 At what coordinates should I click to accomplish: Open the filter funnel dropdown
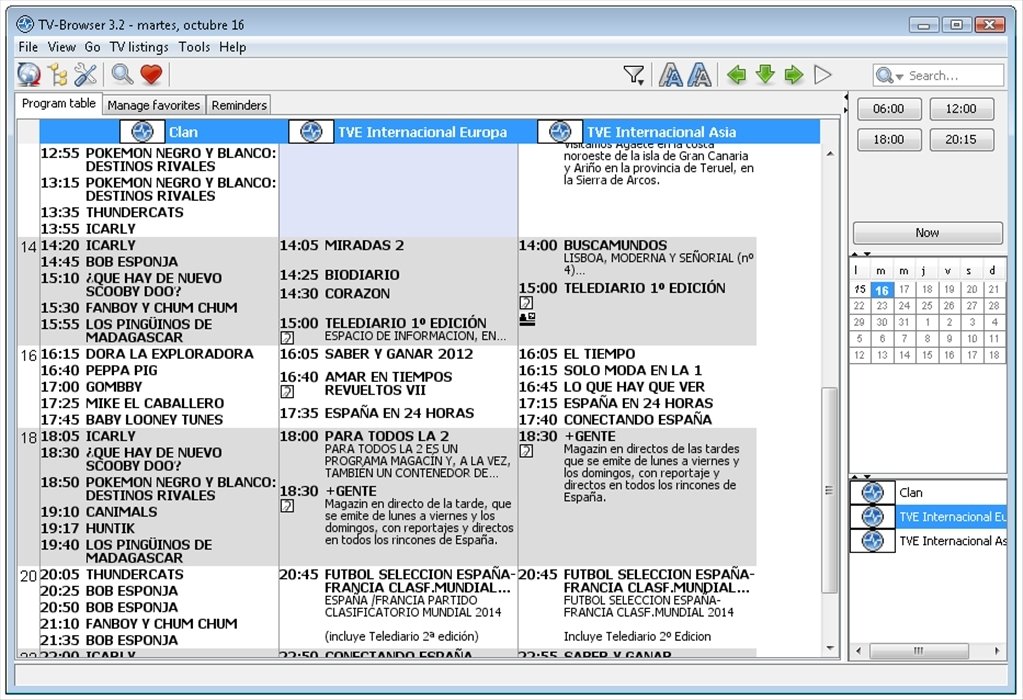tap(634, 75)
